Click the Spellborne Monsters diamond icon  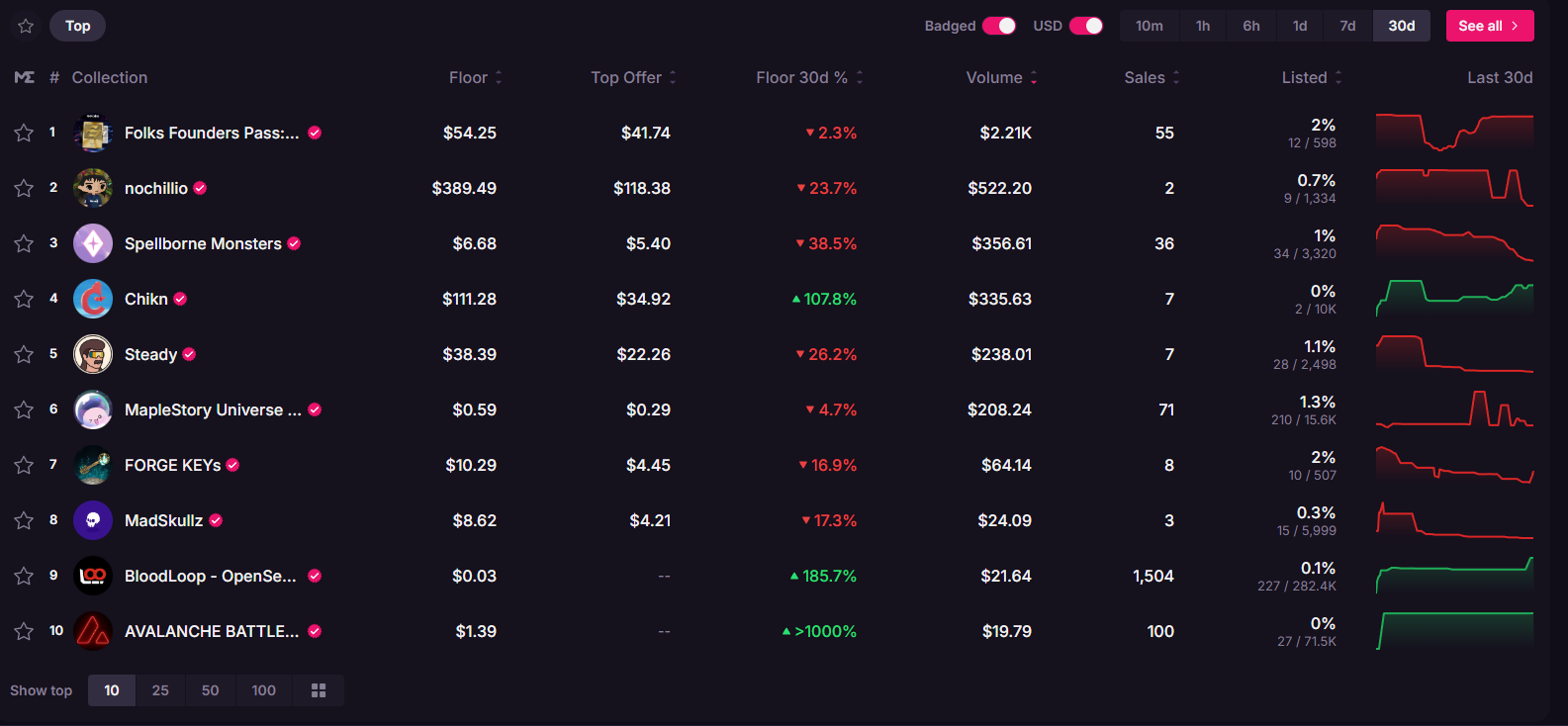point(93,243)
